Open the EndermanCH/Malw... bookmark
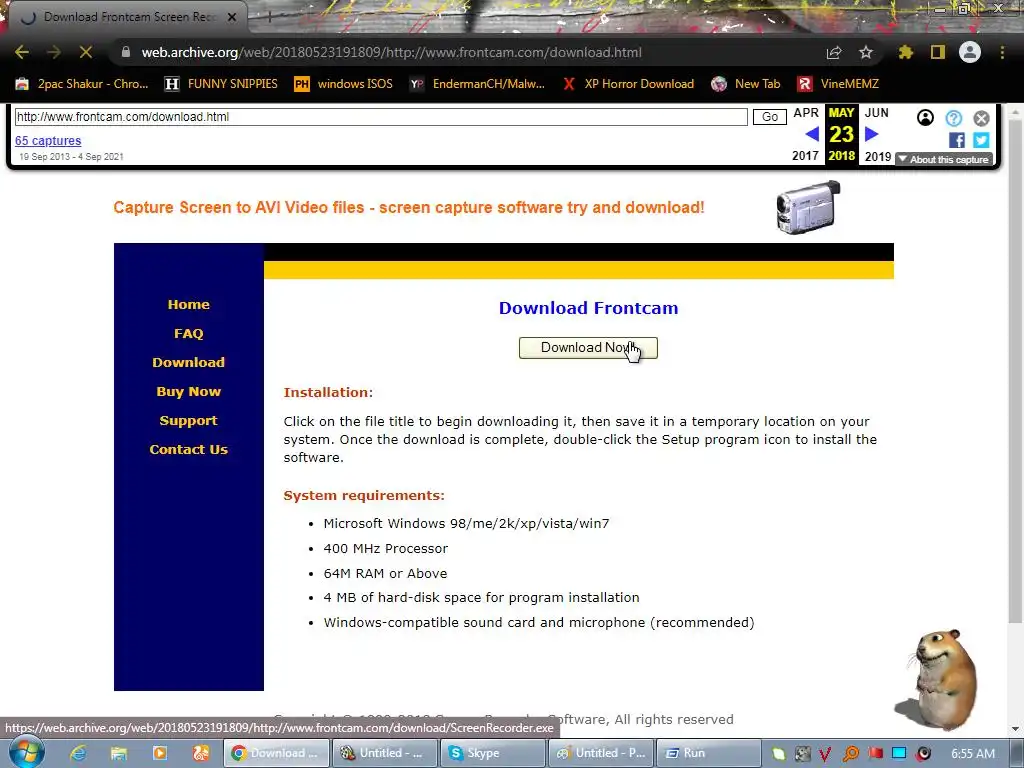 coord(477,84)
